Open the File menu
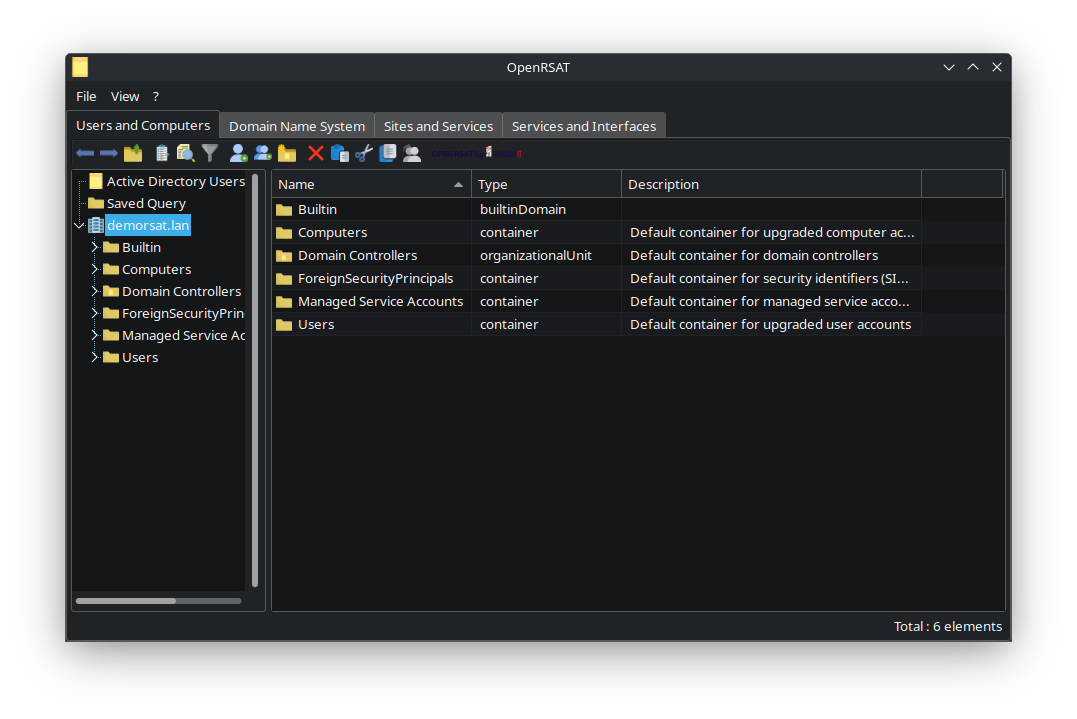This screenshot has width=1077, height=719. click(x=86, y=96)
